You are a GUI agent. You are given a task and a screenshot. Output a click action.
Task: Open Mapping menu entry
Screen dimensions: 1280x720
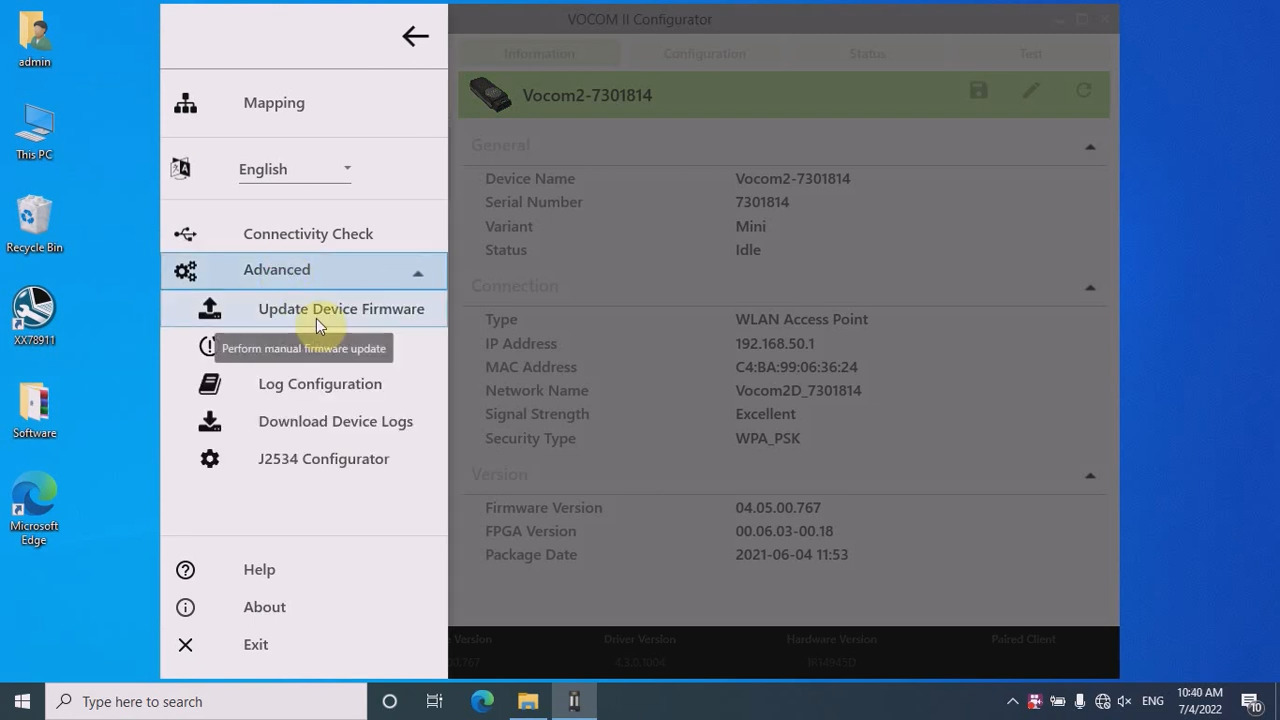coord(274,103)
